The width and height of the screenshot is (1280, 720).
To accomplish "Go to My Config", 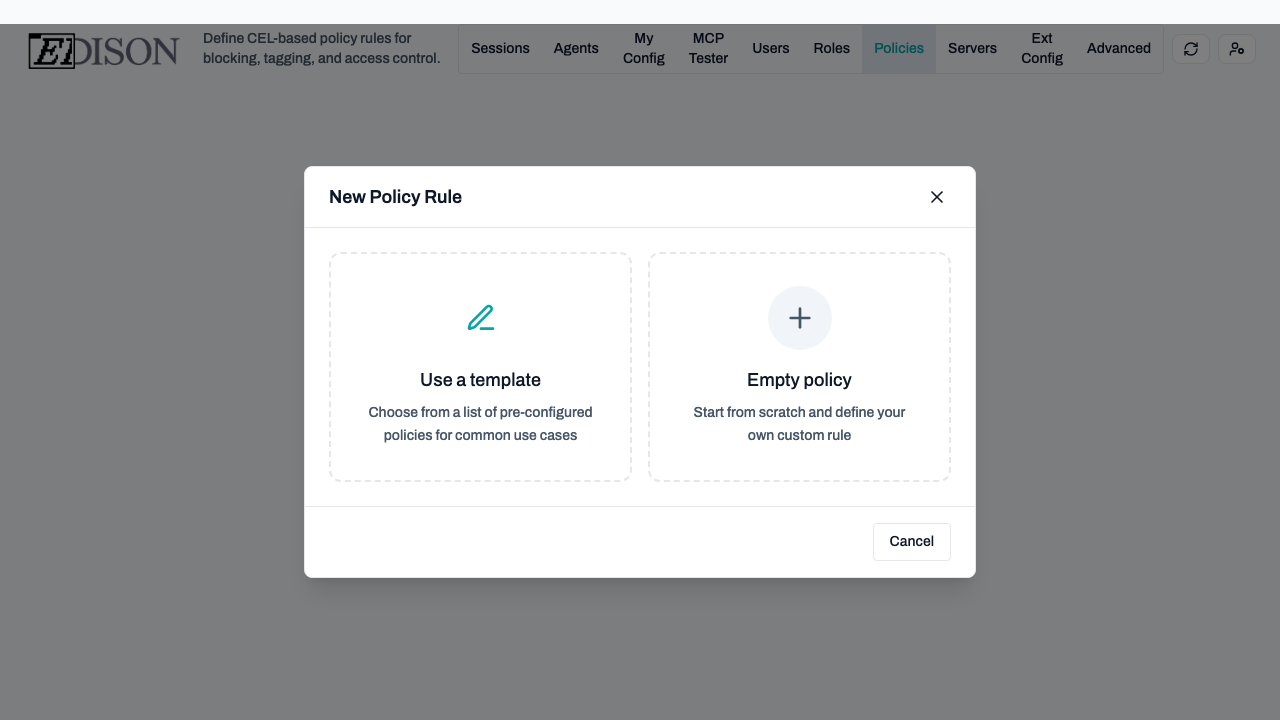I will [x=644, y=48].
